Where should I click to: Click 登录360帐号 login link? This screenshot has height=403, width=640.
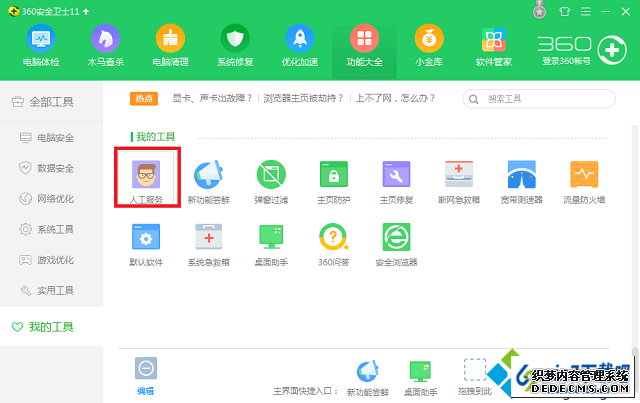(566, 61)
